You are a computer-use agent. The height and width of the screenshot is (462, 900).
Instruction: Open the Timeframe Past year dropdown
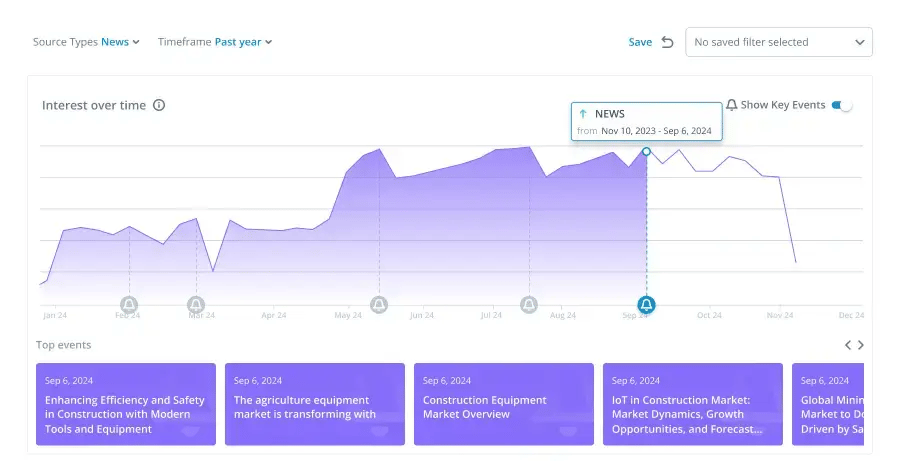[x=215, y=42]
